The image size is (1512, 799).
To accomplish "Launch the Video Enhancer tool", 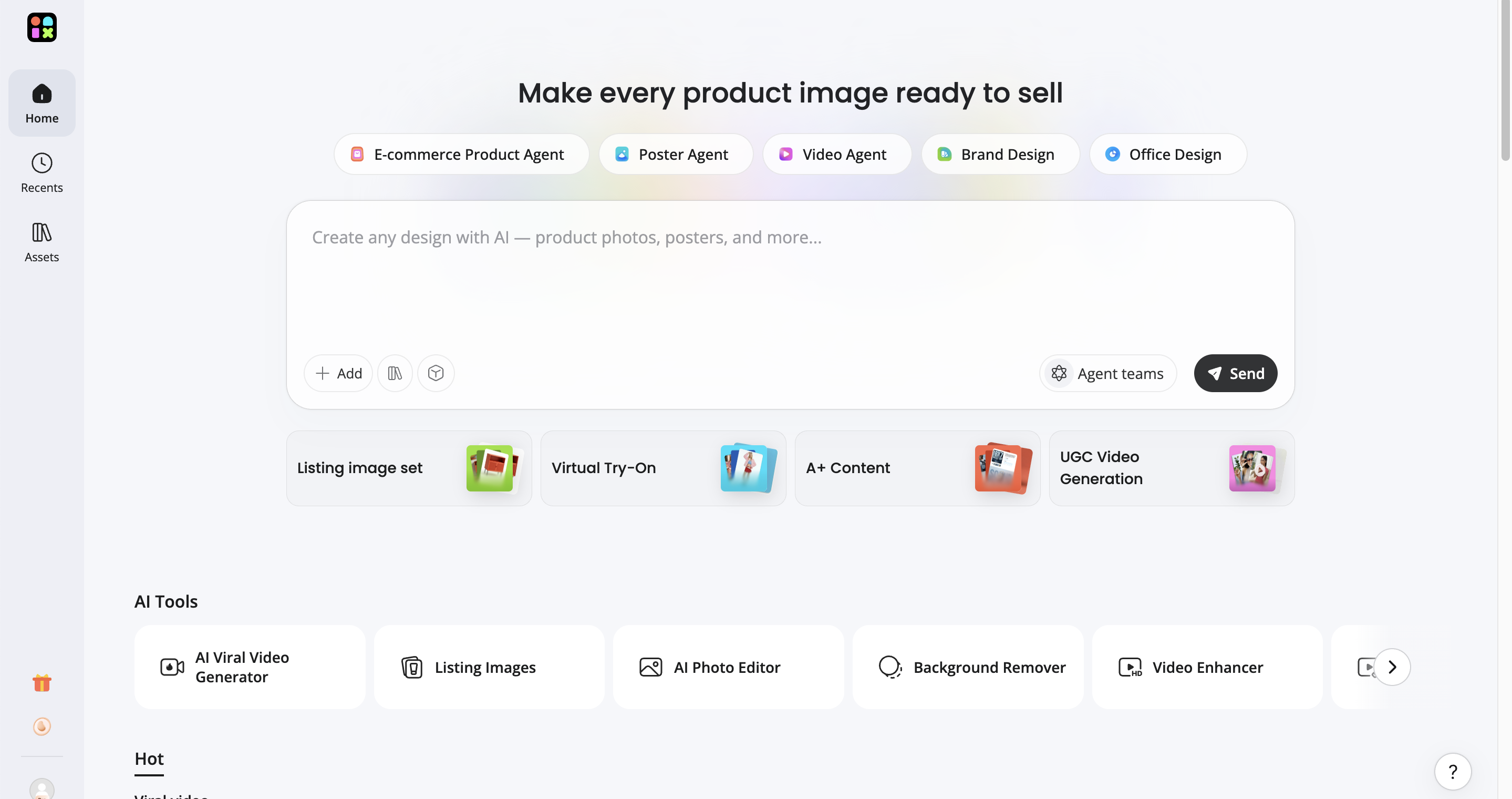I will coord(1208,667).
